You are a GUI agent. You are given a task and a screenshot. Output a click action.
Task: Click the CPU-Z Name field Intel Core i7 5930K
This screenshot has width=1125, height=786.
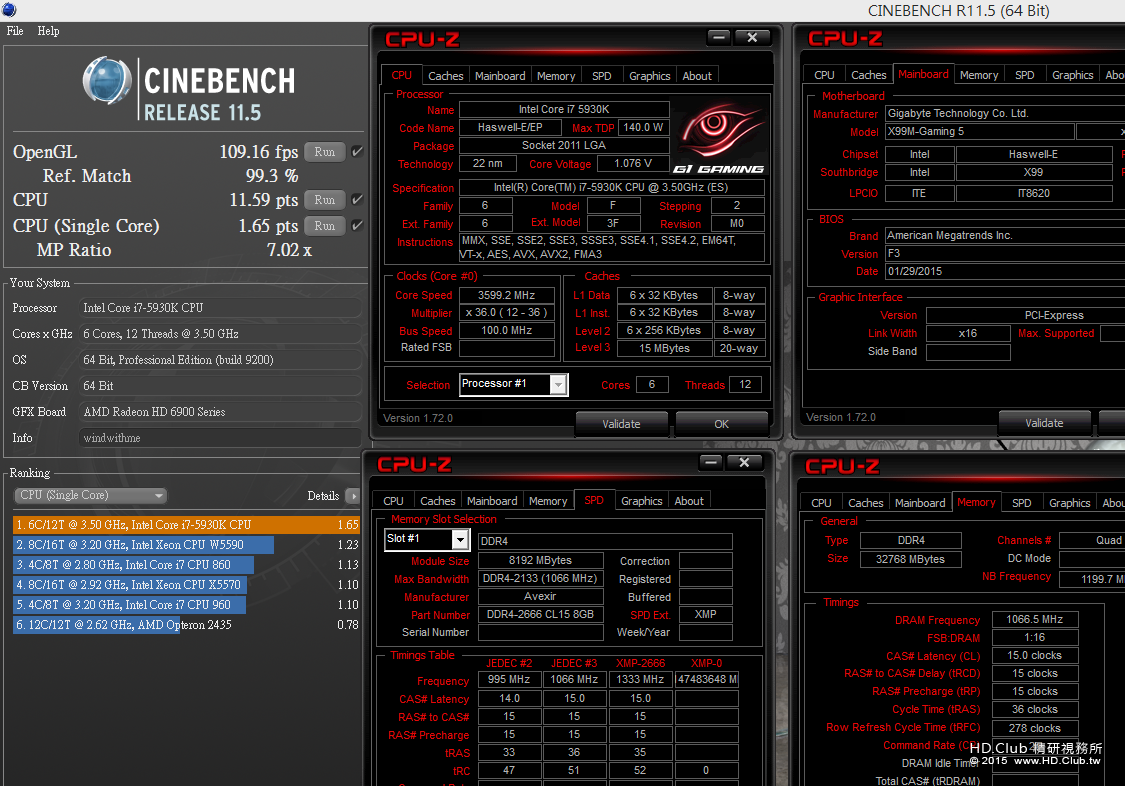[x=564, y=110]
